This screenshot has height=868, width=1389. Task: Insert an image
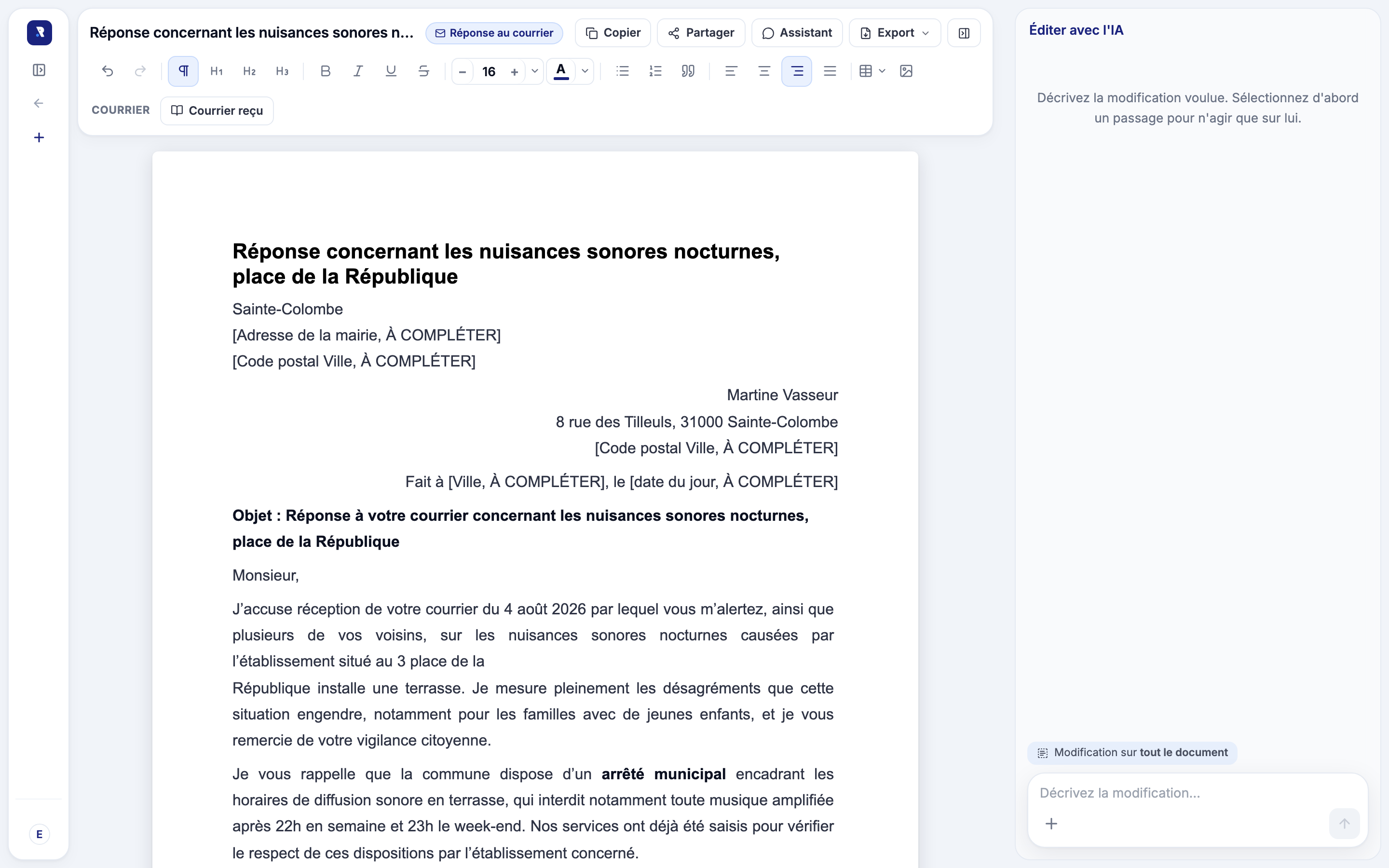(906, 71)
